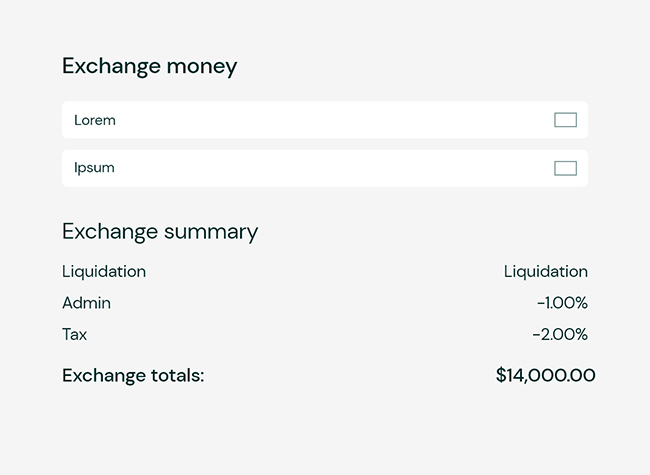Click the word "summary" in the second heading
Viewport: 650px width, 475px height.
211,232
